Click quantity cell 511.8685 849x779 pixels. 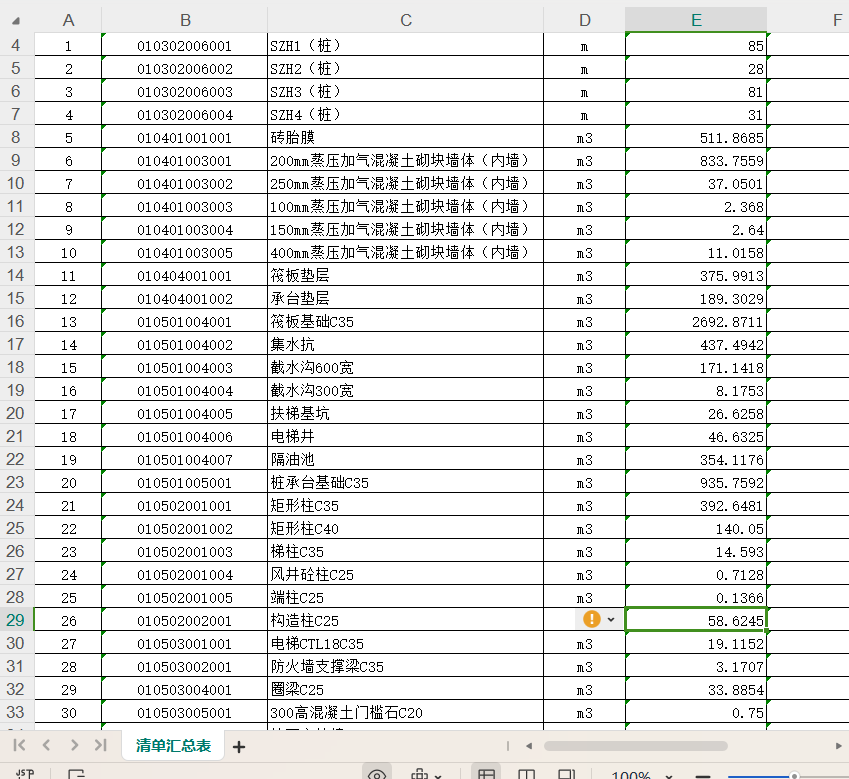(x=696, y=137)
